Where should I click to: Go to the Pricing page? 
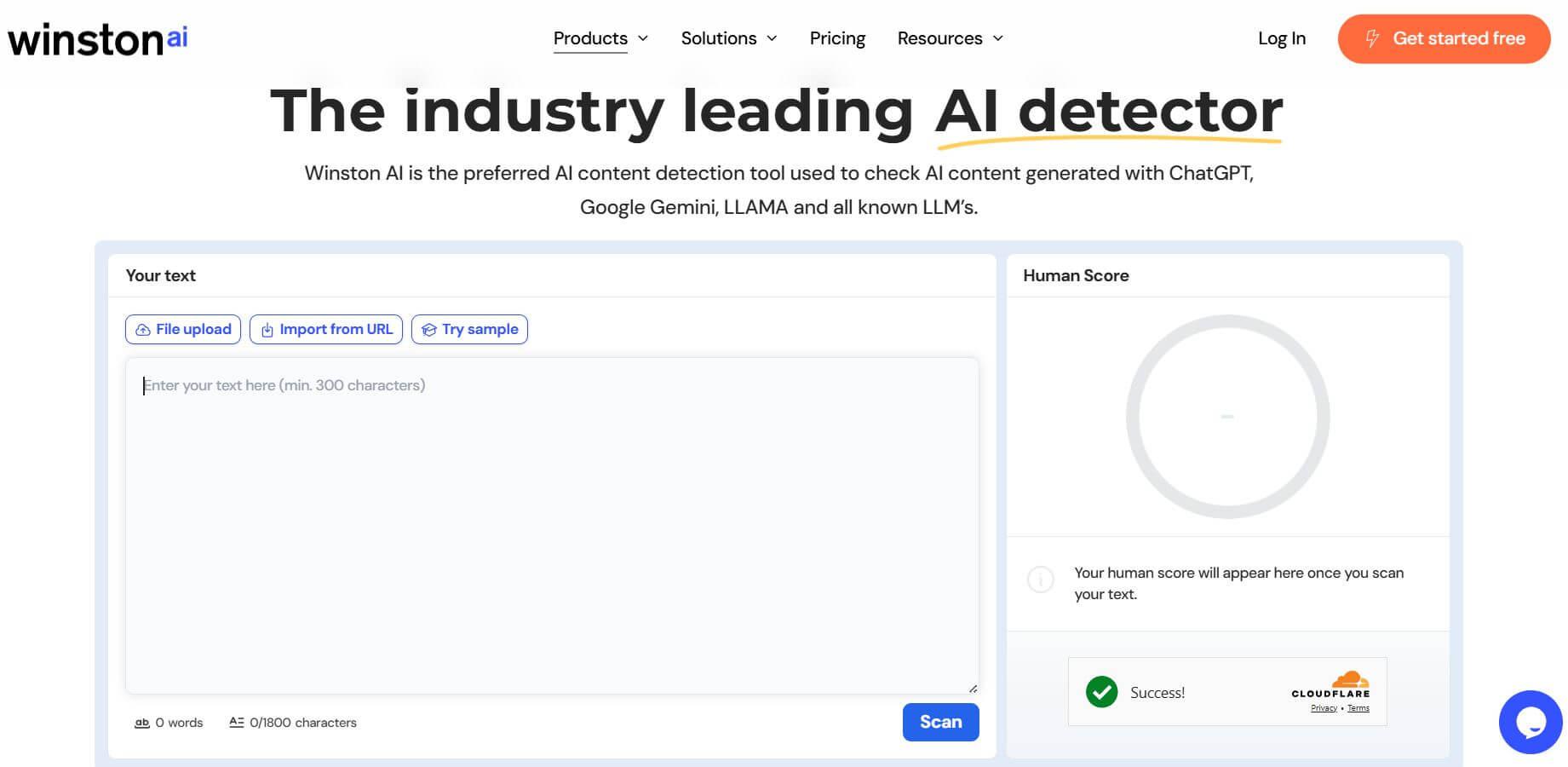(x=837, y=38)
